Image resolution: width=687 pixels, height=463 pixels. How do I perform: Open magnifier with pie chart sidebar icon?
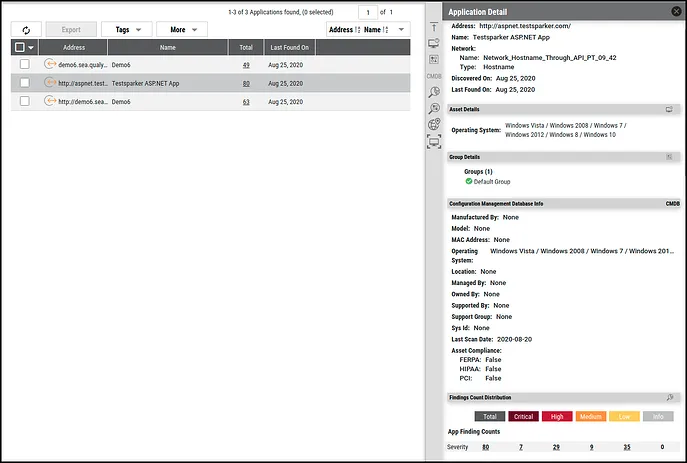tap(434, 92)
